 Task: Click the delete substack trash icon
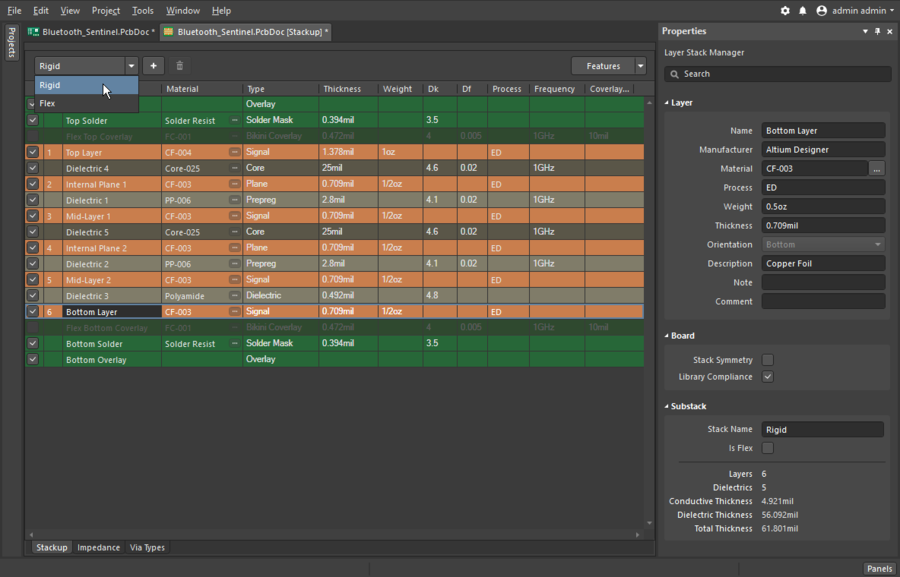[x=180, y=66]
